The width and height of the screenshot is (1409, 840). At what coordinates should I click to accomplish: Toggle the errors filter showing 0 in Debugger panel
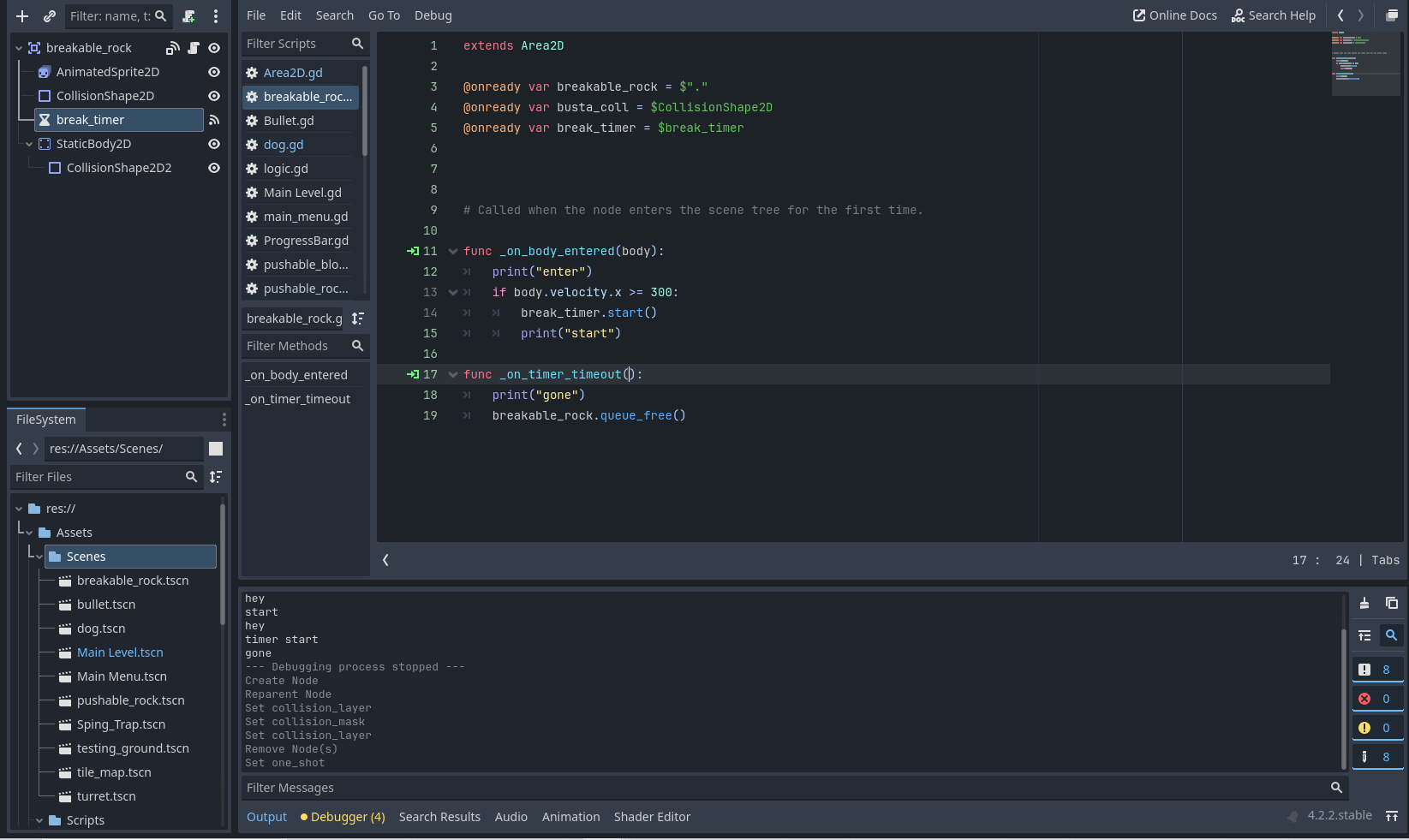[1377, 698]
